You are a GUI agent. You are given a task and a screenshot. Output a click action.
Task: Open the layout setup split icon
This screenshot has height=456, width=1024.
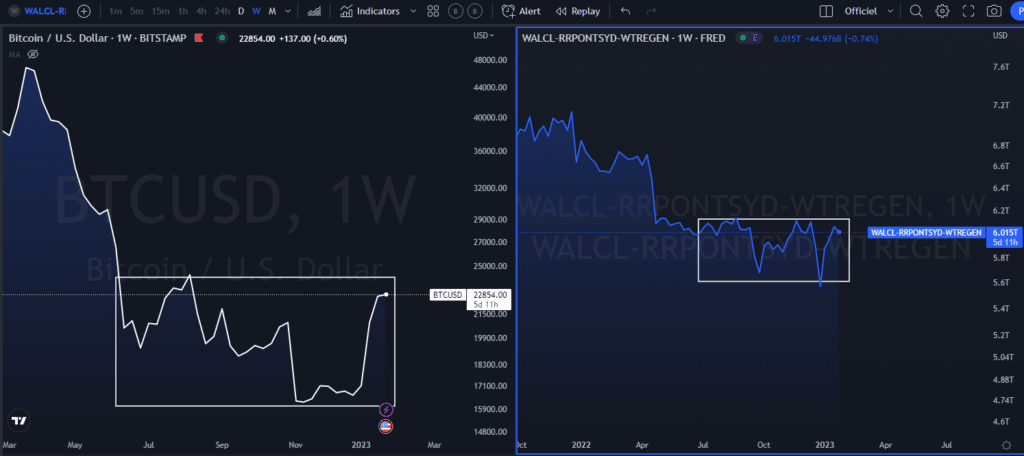(826, 11)
